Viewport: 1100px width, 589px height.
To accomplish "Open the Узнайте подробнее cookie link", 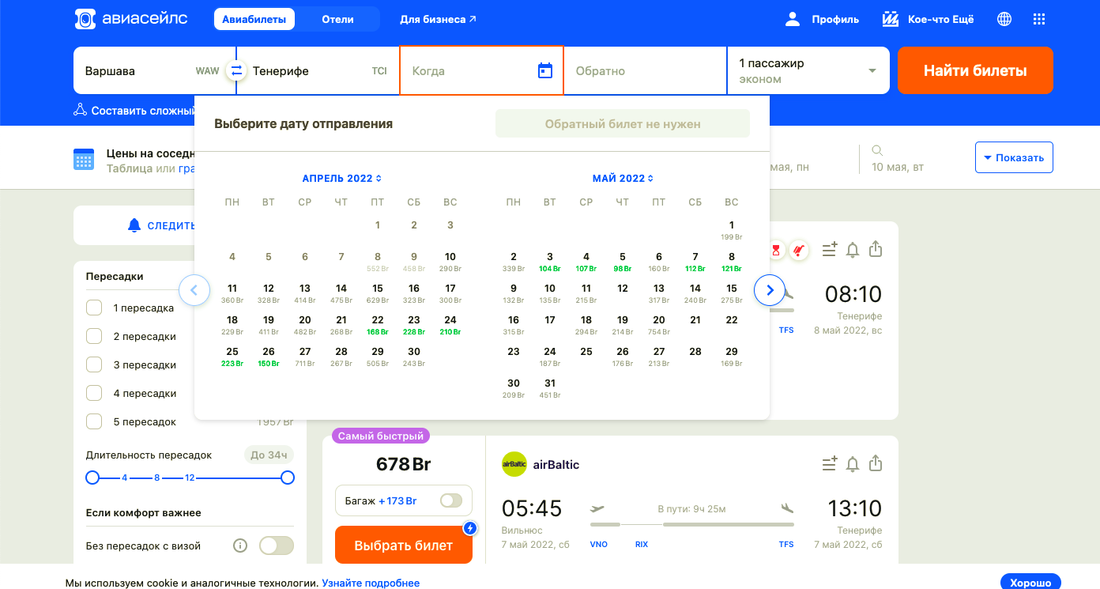I will [x=370, y=583].
